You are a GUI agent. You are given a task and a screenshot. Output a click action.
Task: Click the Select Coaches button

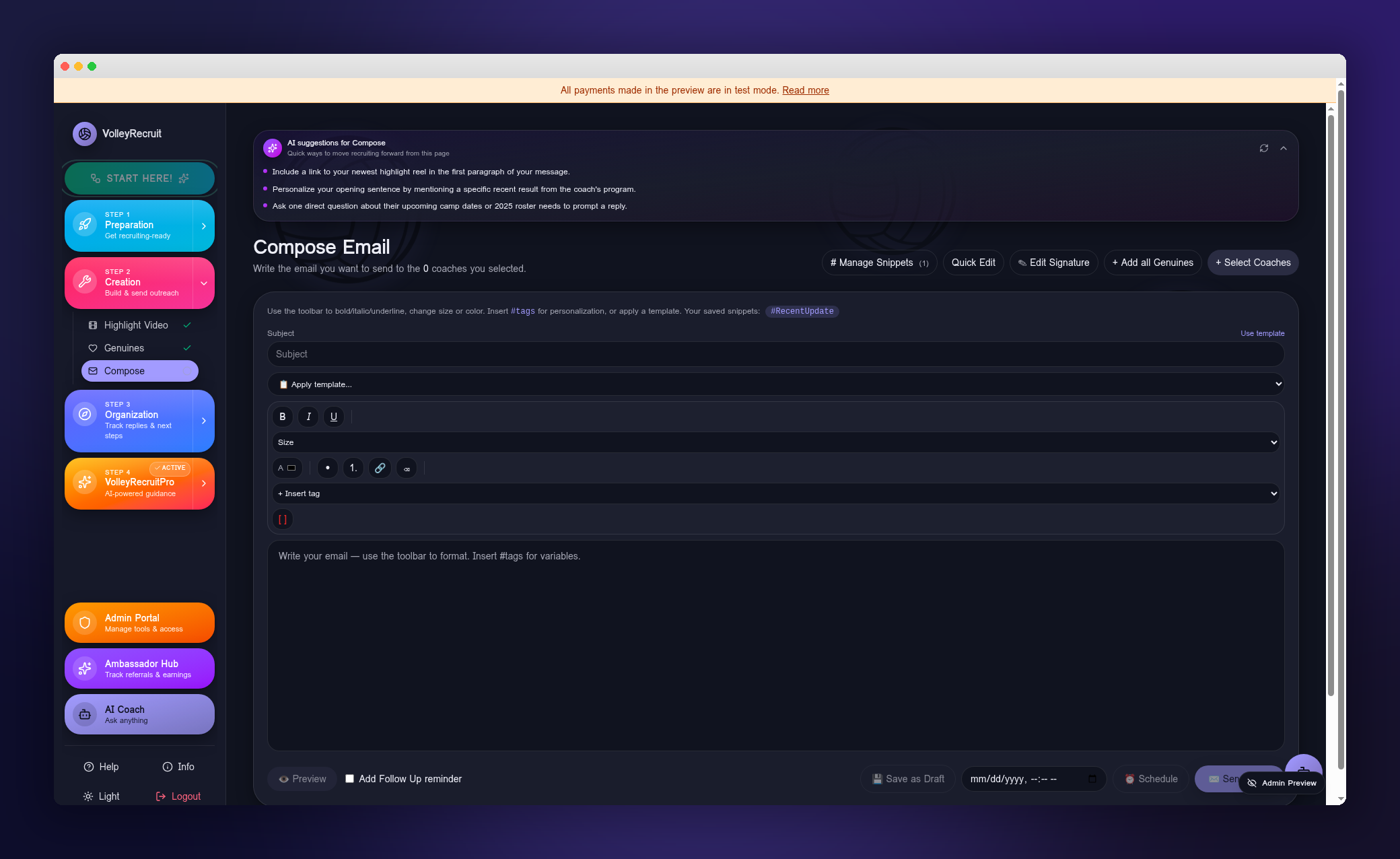(x=1253, y=263)
